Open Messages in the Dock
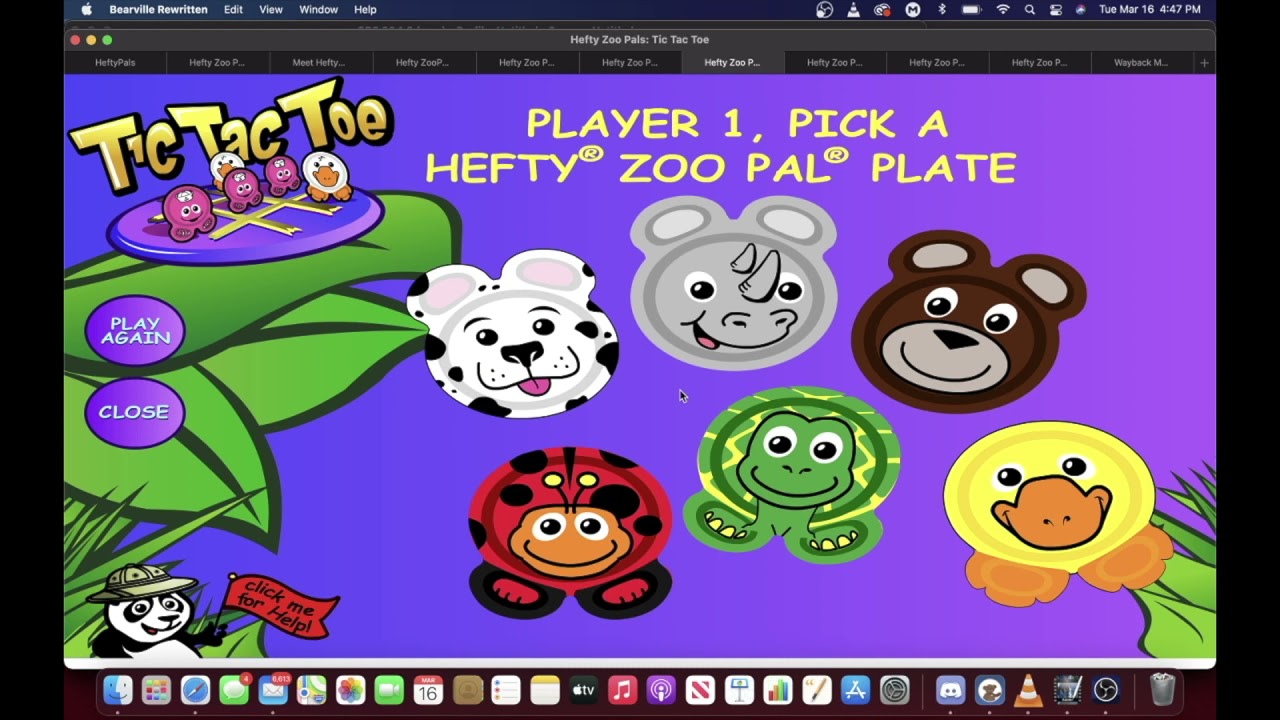Screen dimensions: 1280x720 [234, 689]
